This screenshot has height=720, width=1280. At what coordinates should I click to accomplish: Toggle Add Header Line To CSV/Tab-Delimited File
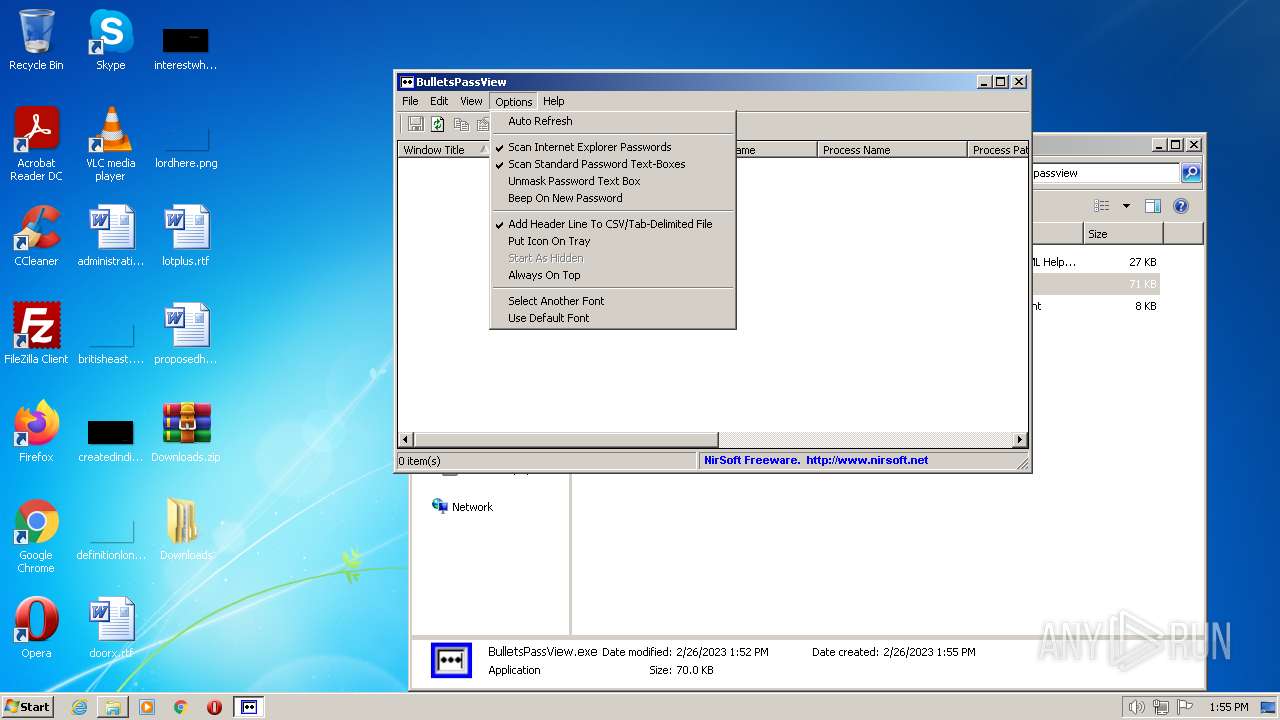point(610,224)
